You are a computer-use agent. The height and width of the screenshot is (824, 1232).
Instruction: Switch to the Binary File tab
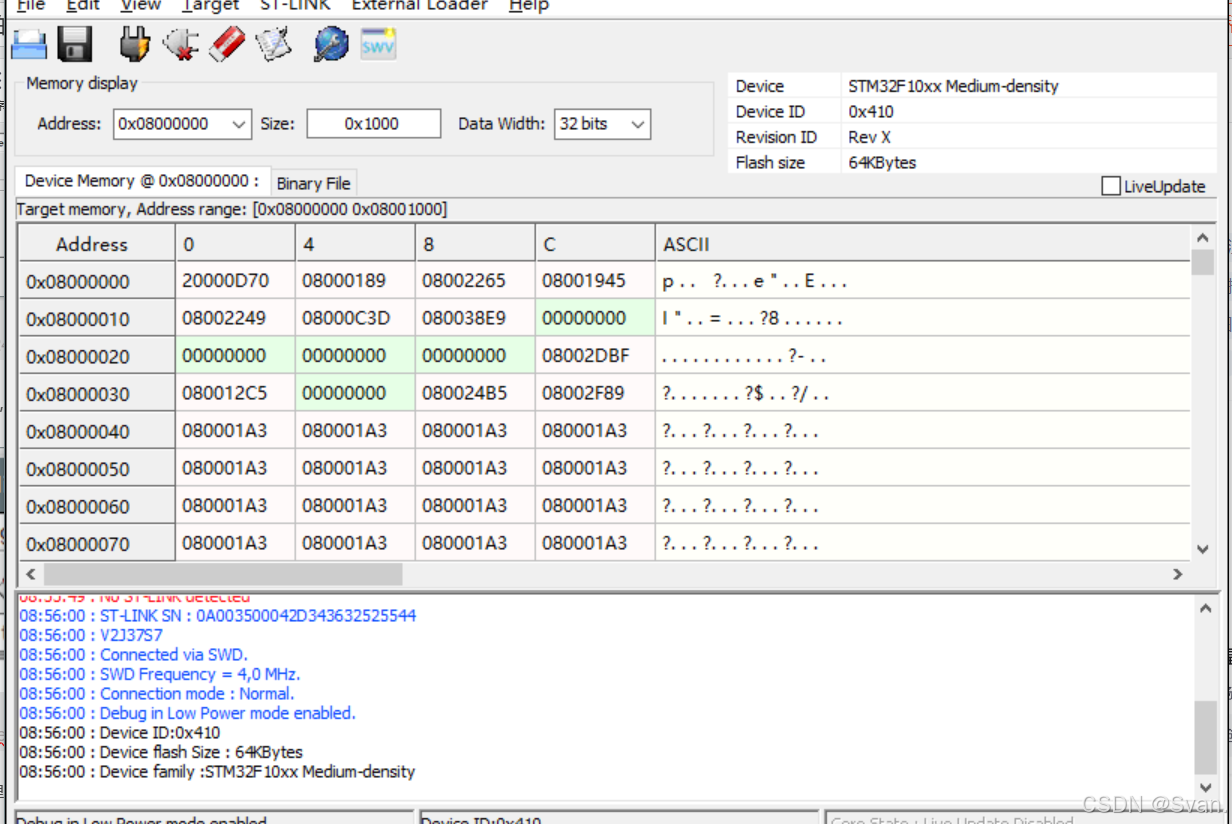point(313,183)
